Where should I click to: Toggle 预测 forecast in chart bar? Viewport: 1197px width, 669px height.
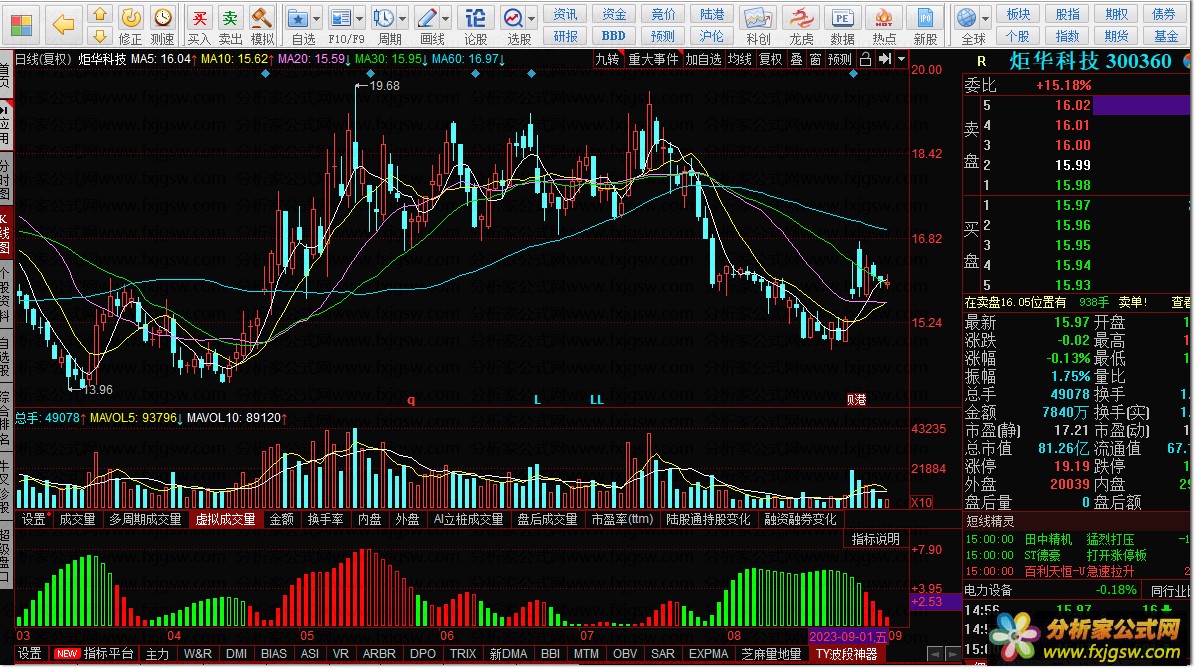point(840,59)
